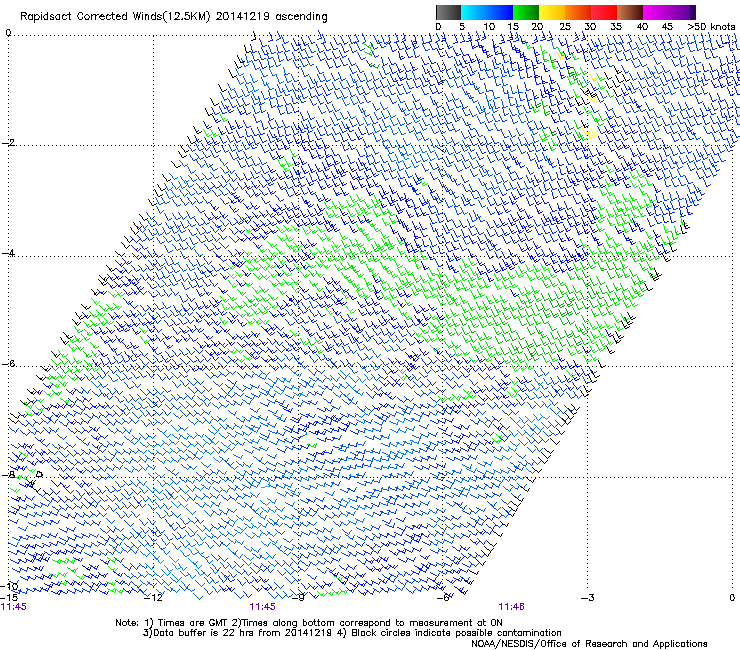Pick the dark purple 45-50 knots legend segment
740x650 pixels.
(682, 12)
